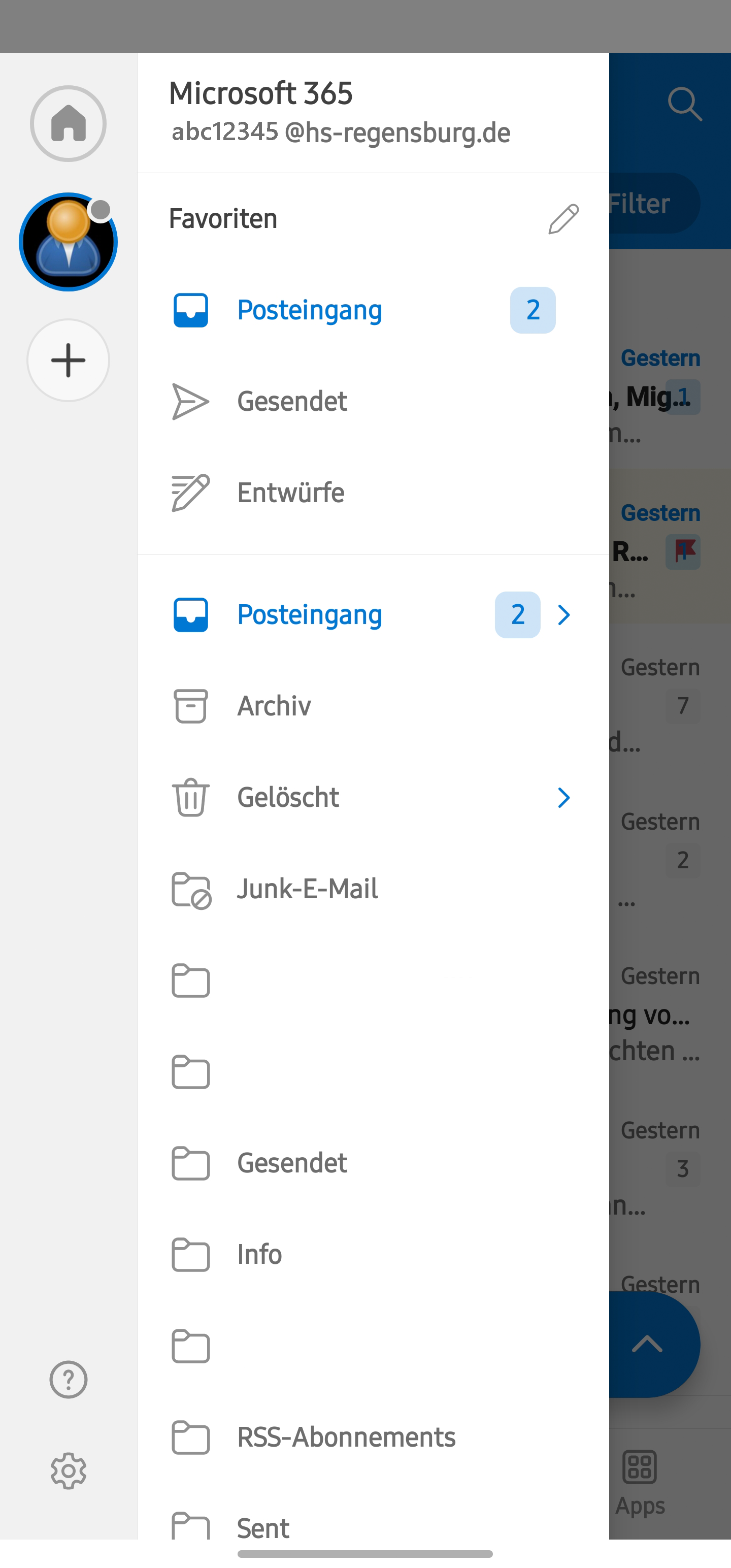Tap the plus icon to add an account
The height and width of the screenshot is (1568, 731).
click(68, 361)
